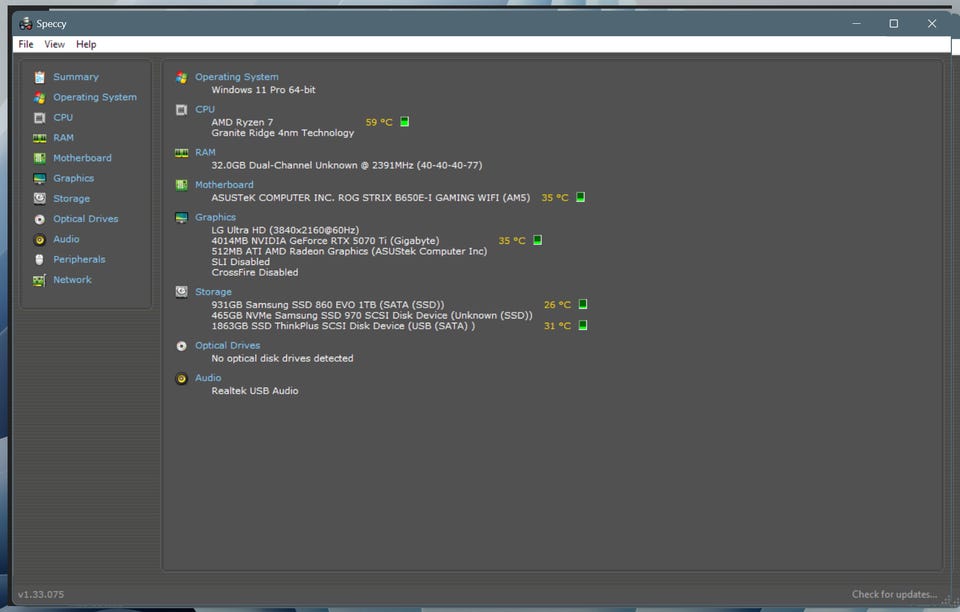960x612 pixels.
Task: Select Operating System in the sidebar
Action: coord(95,97)
